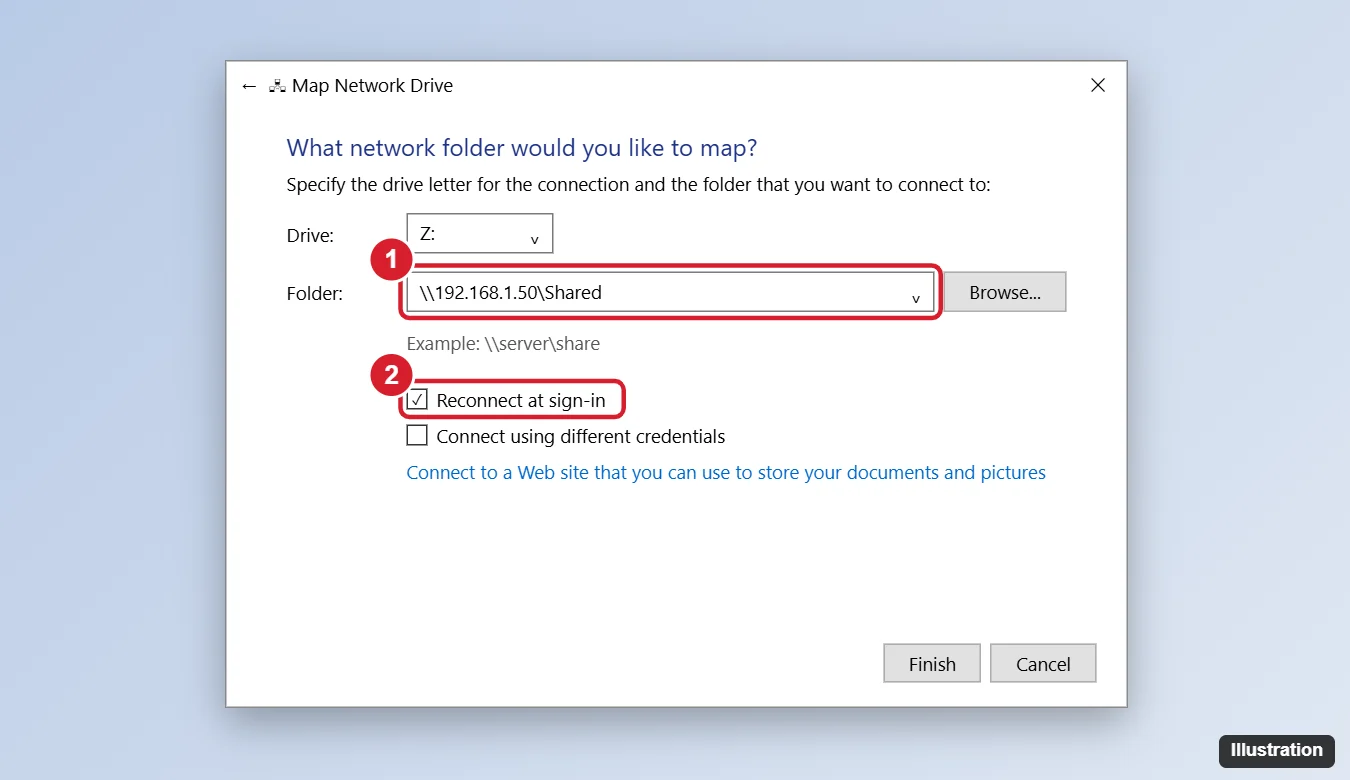Open the Connect to a Web site link
Viewport: 1350px width, 780px height.
(726, 472)
